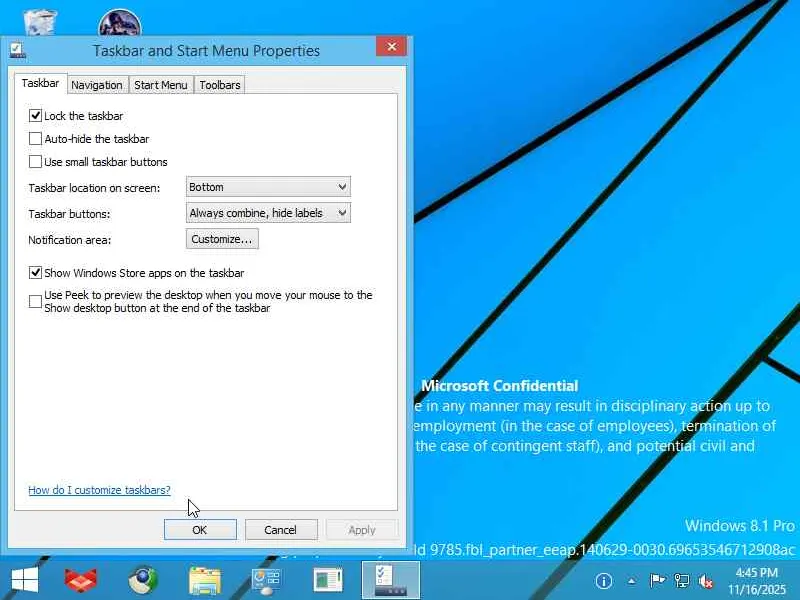Viewport: 800px width, 600px height.
Task: Uncheck Show Windows Store apps on the taskbar
Action: [x=35, y=273]
